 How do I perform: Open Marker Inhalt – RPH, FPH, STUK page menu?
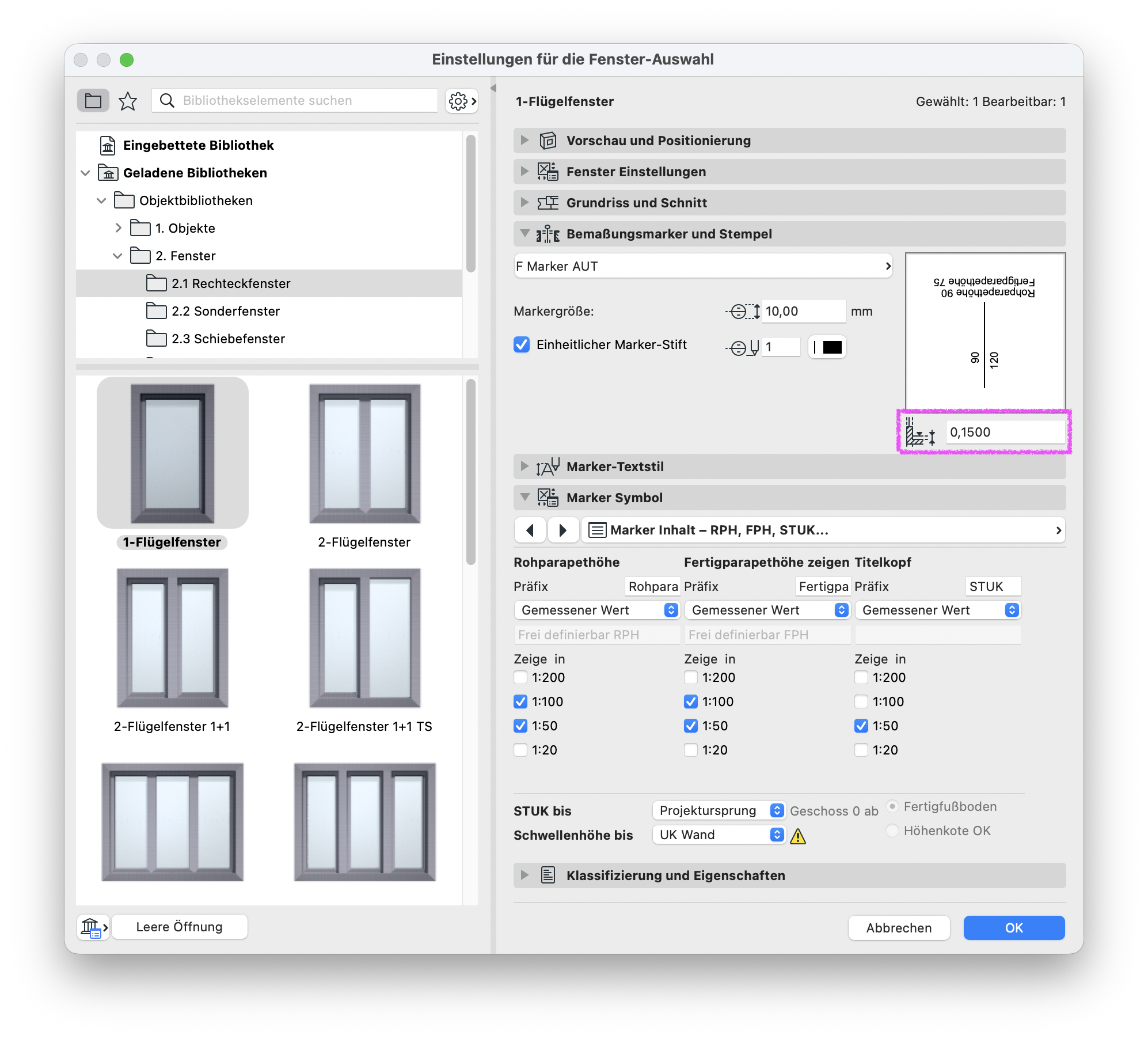823,530
